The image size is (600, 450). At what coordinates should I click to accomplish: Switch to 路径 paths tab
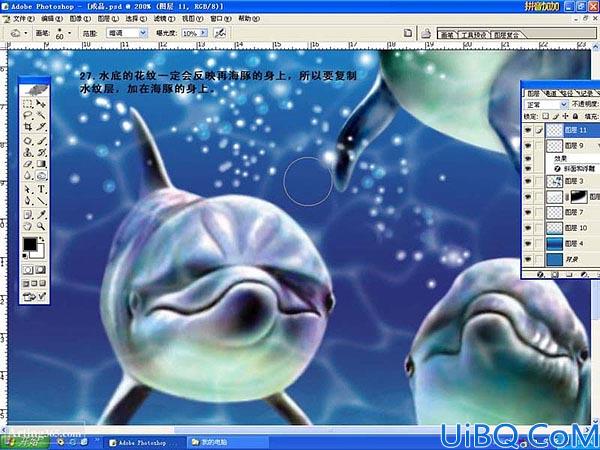click(567, 93)
